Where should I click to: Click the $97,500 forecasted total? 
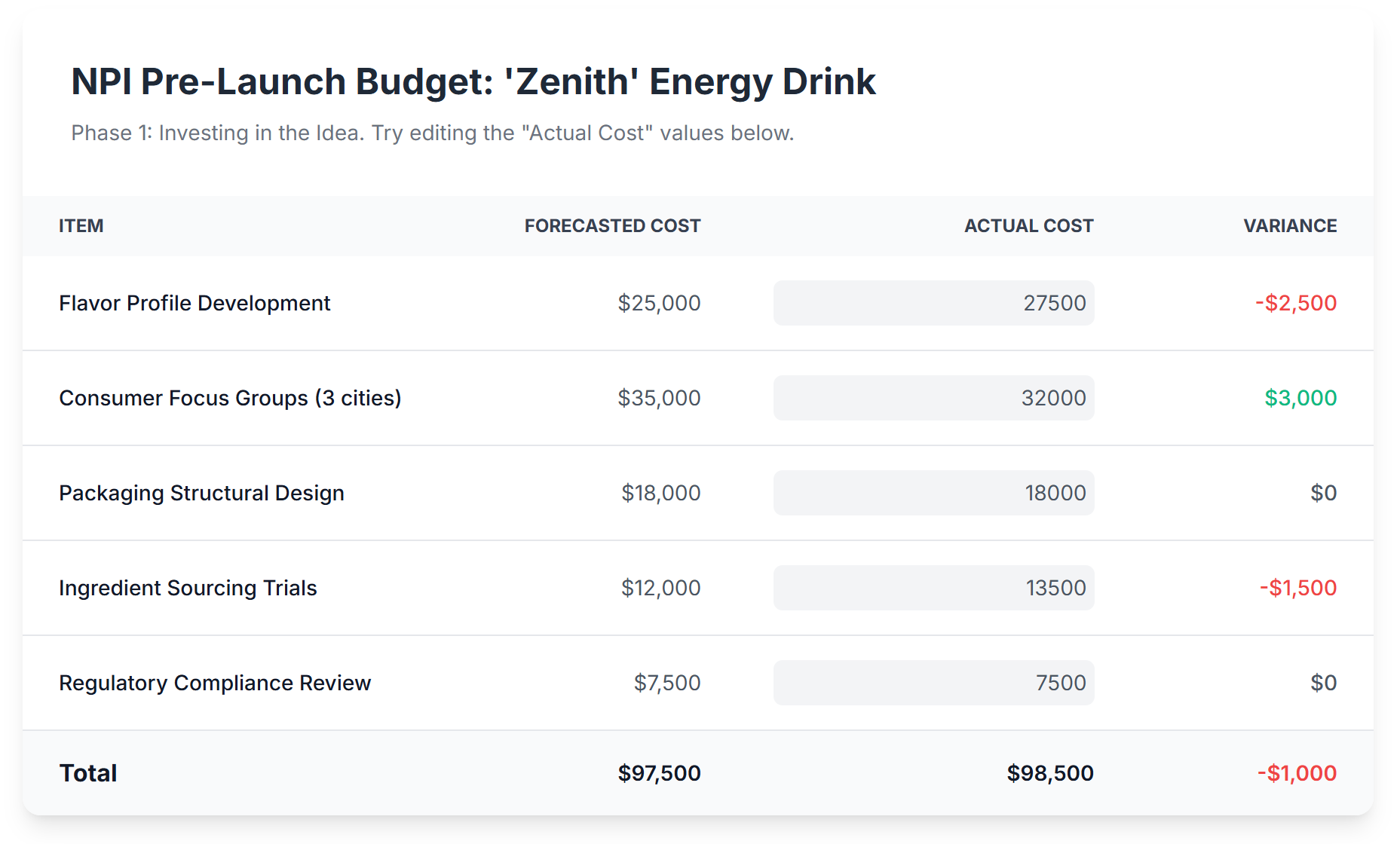coord(659,773)
